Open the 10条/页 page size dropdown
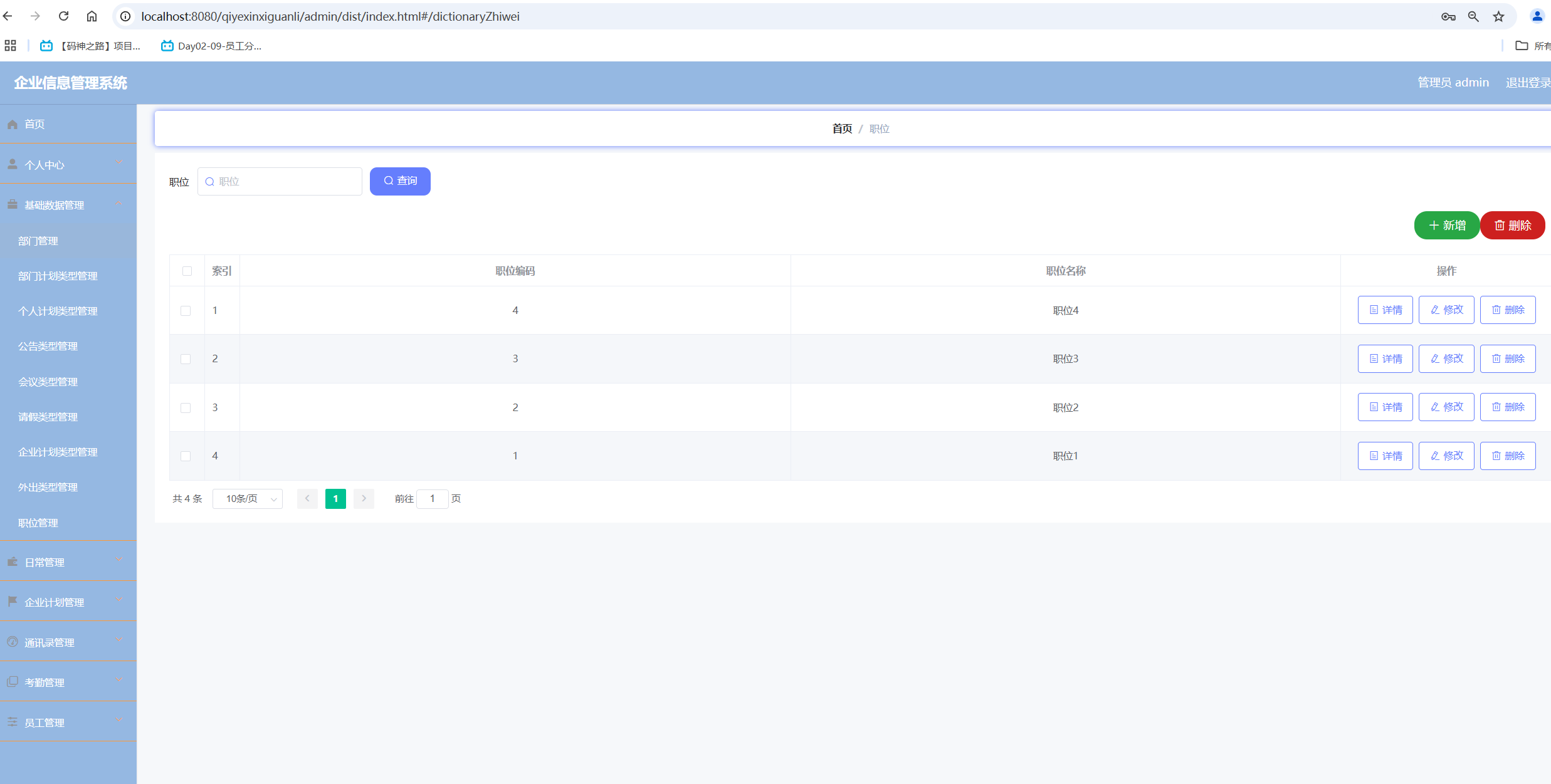The image size is (1551, 784). (x=248, y=499)
